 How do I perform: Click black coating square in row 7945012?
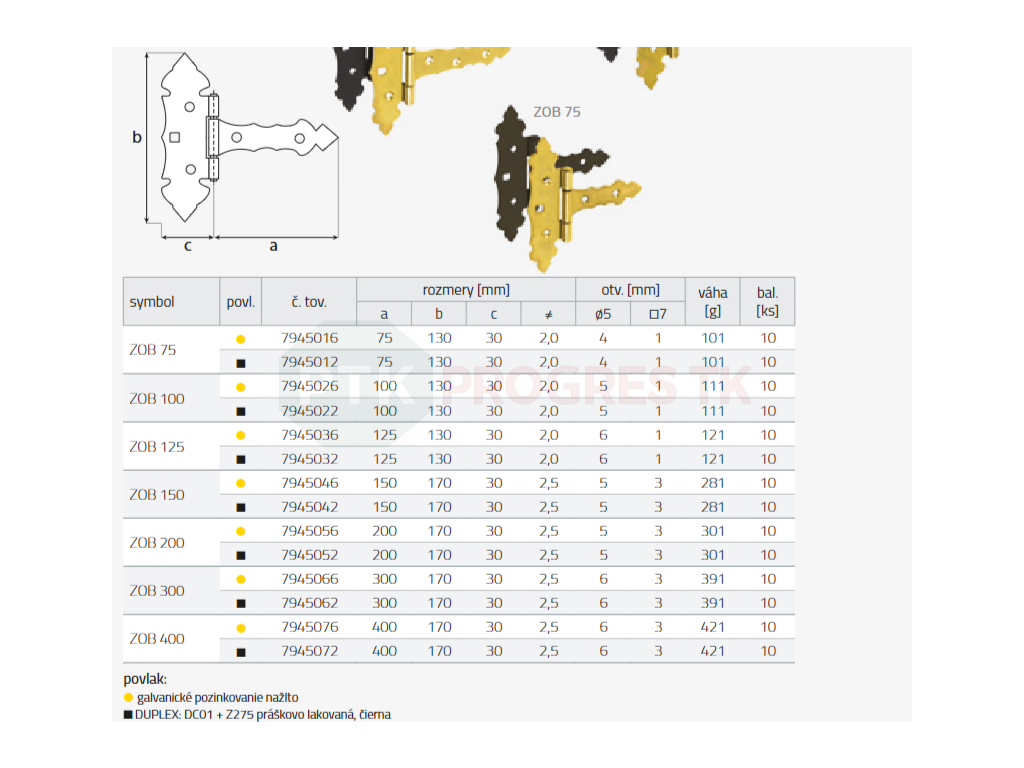pos(241,363)
